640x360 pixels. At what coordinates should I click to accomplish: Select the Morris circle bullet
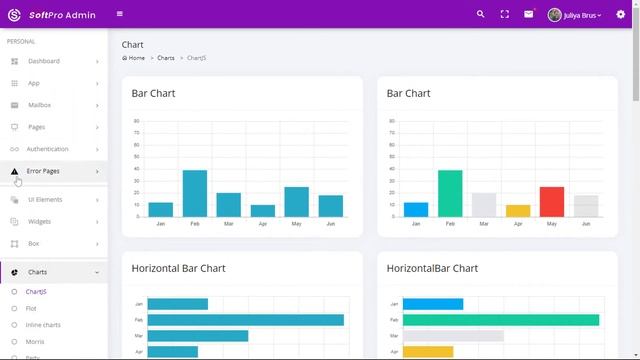[14, 342]
